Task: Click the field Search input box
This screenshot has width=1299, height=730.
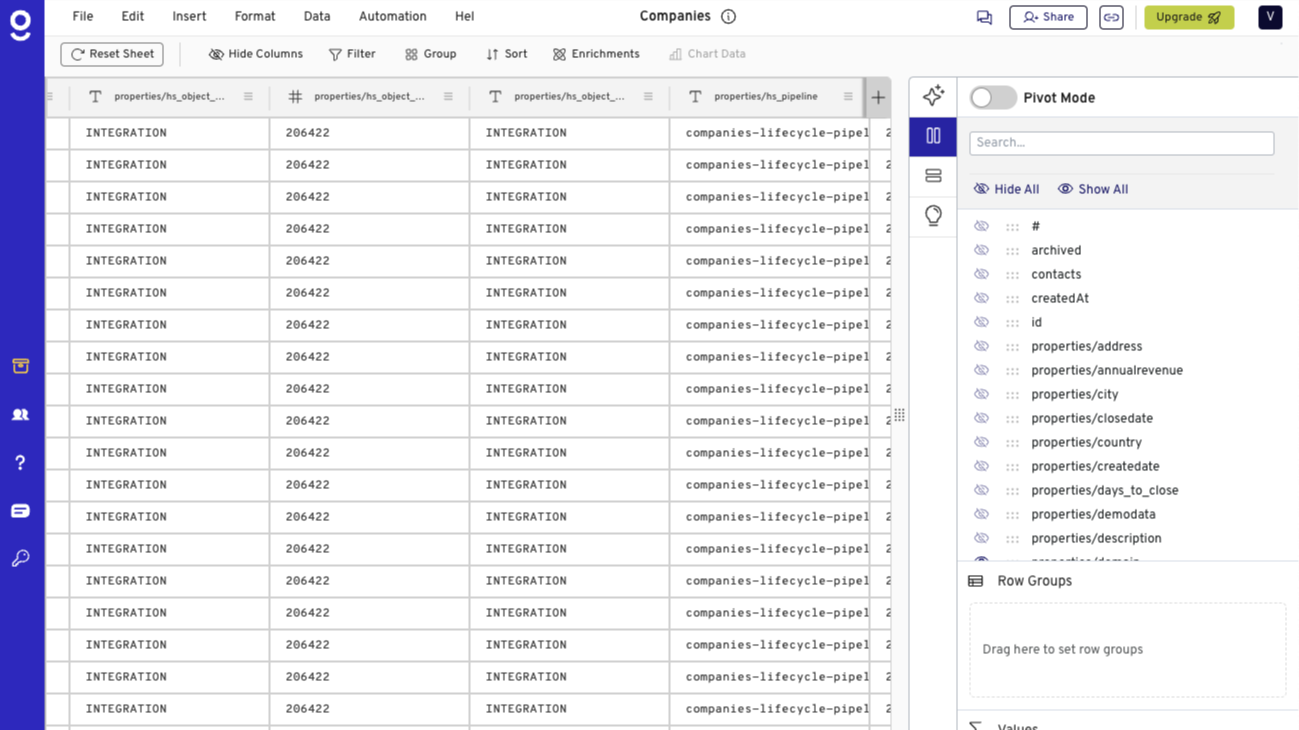Action: pos(1121,142)
